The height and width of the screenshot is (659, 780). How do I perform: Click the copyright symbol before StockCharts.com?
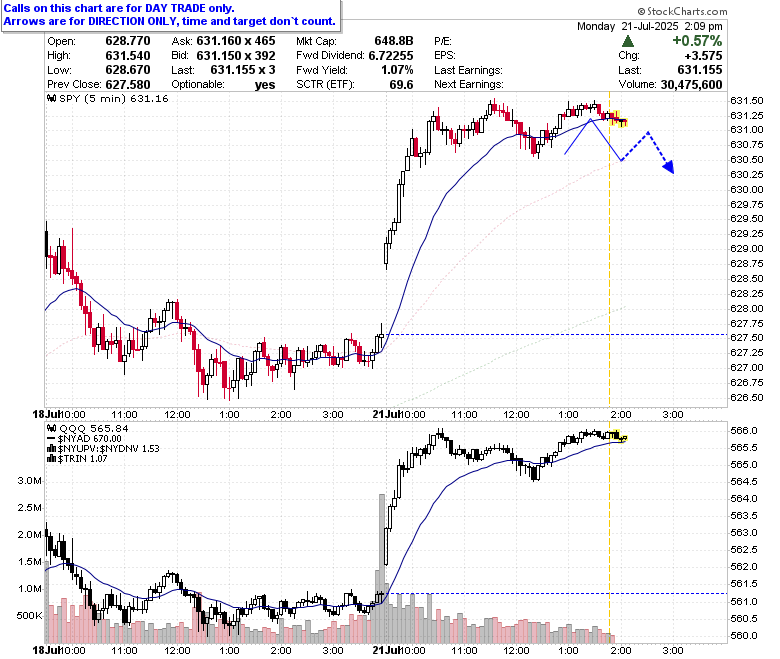[641, 11]
